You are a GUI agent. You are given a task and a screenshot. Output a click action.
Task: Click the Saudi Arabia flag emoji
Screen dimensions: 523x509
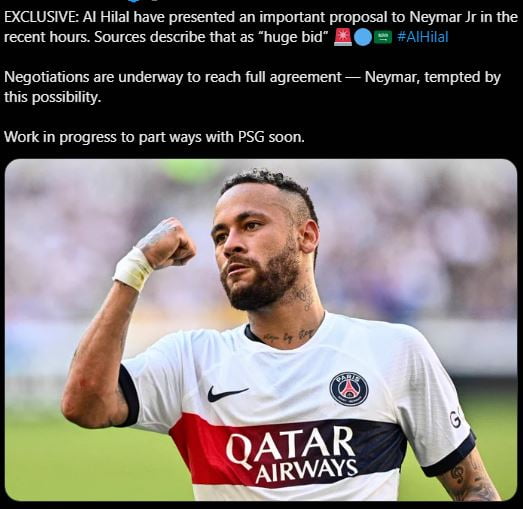click(x=383, y=37)
